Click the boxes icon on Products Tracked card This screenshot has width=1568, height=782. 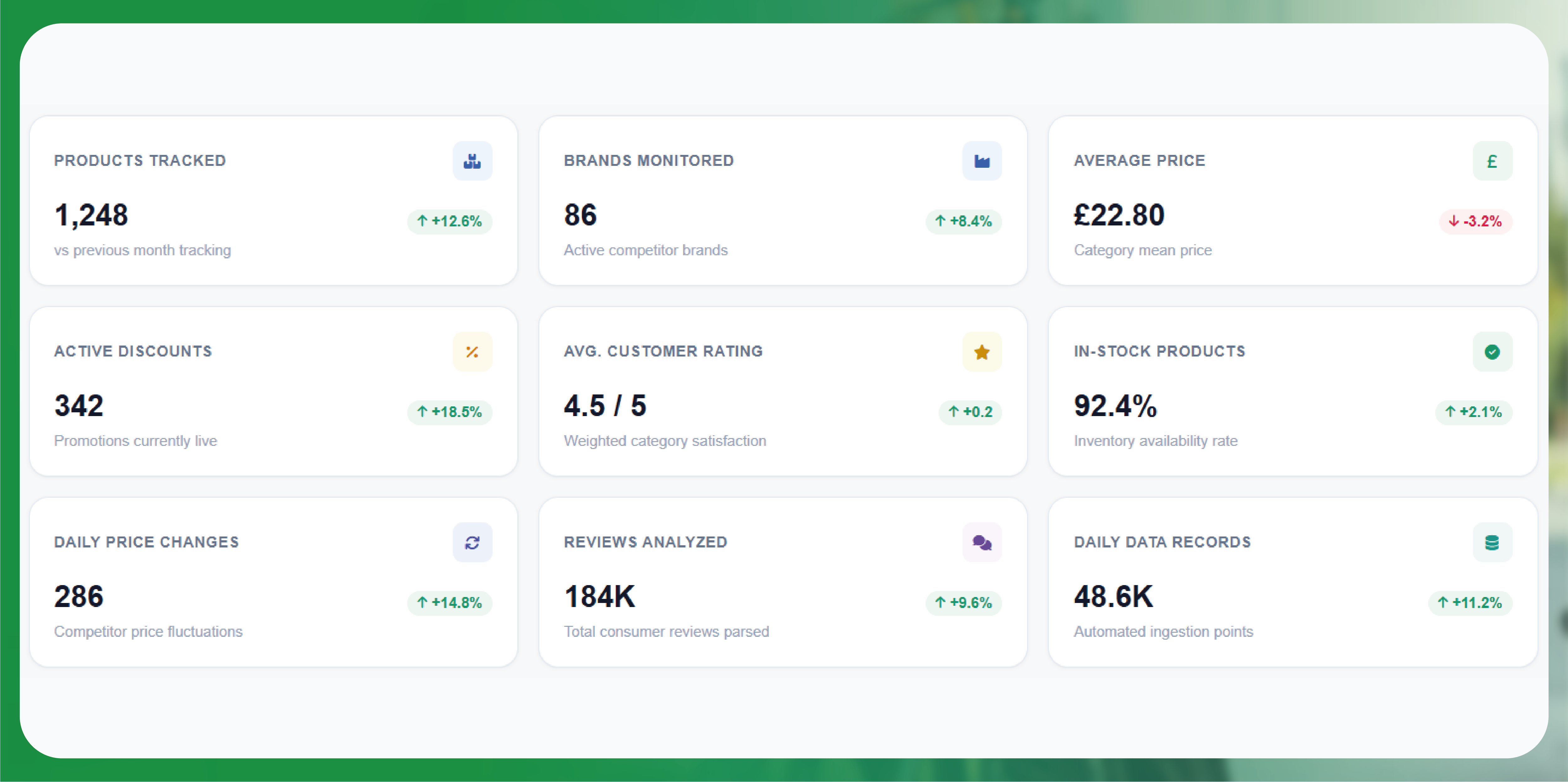click(x=473, y=161)
